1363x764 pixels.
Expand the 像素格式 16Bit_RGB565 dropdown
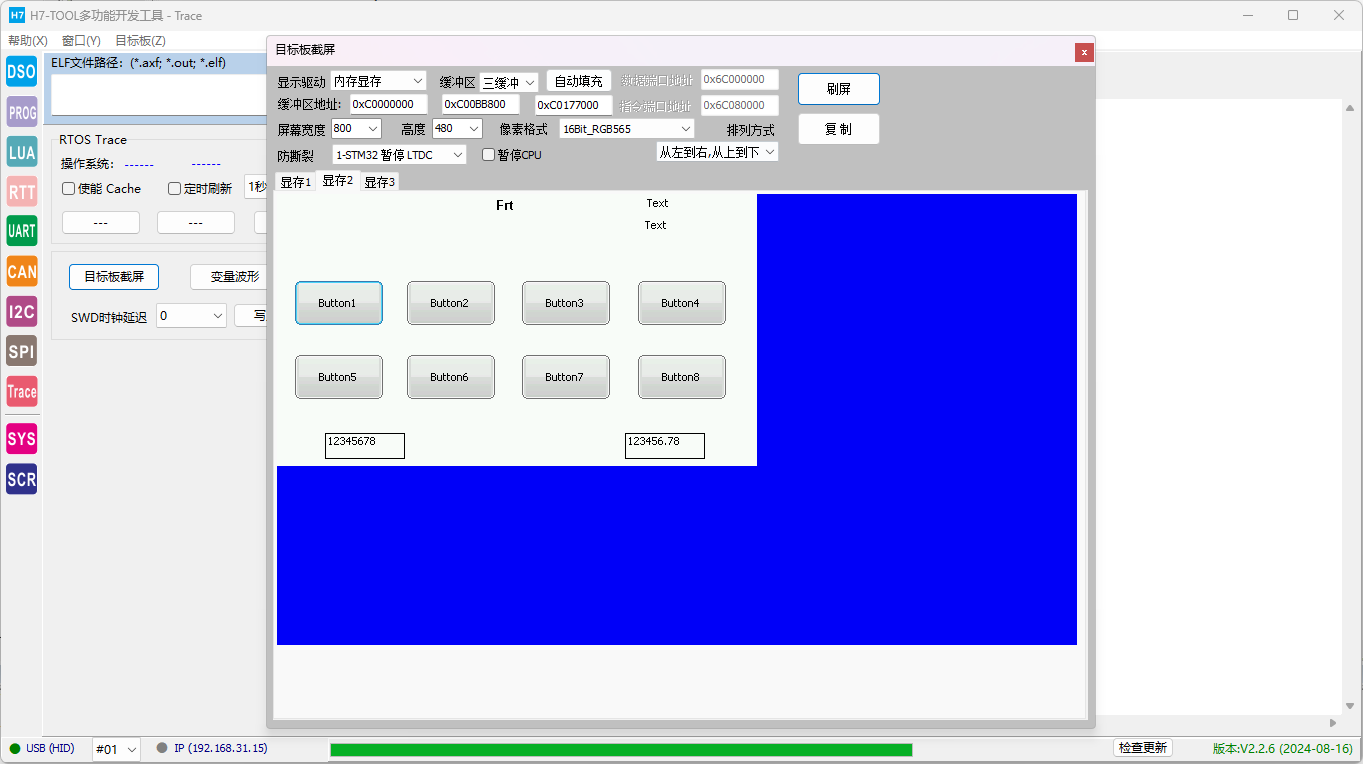point(627,129)
